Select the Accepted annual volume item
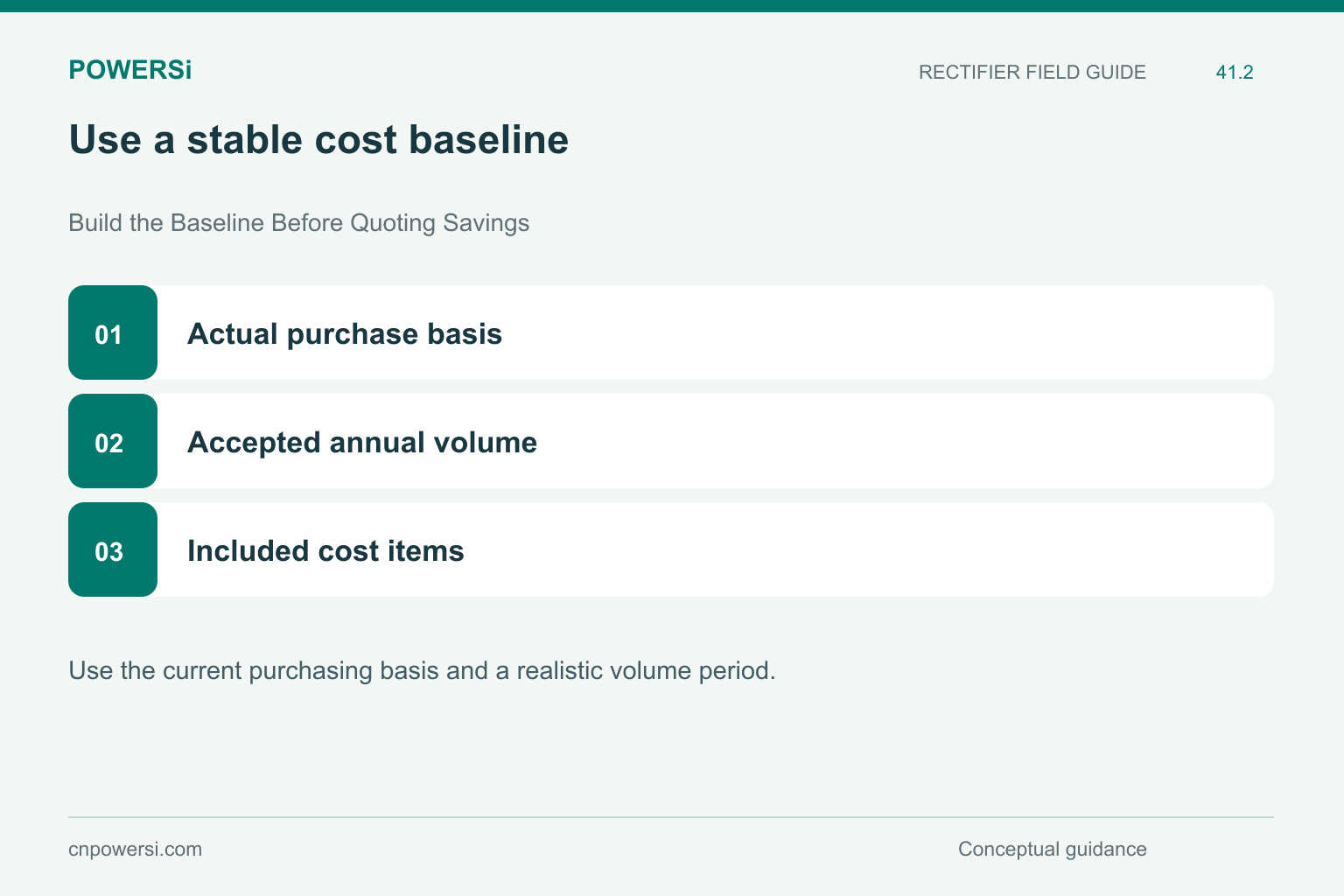Screen dimensions: 1344x896 [x=670, y=441]
